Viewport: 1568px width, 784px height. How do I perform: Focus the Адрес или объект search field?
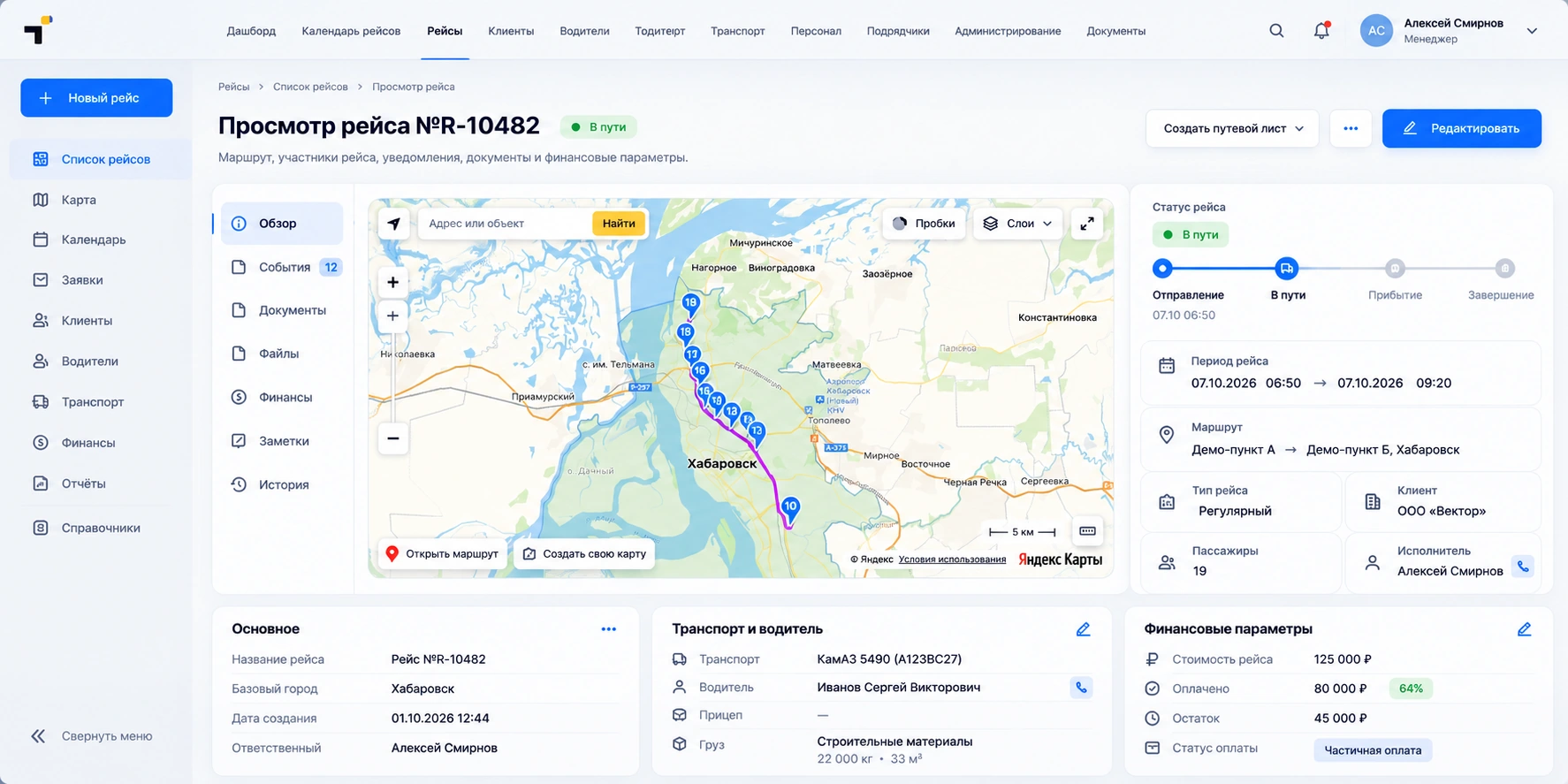click(506, 224)
